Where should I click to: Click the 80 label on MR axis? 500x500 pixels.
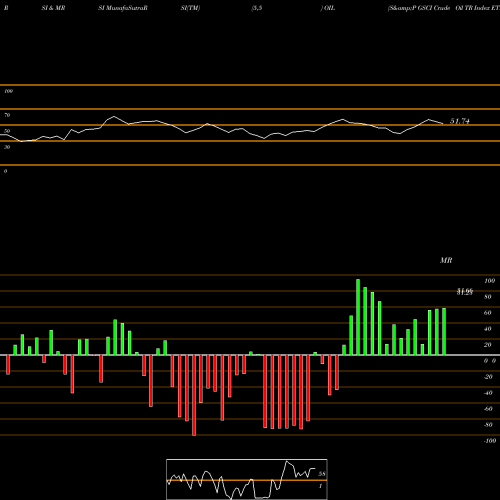[488, 297]
